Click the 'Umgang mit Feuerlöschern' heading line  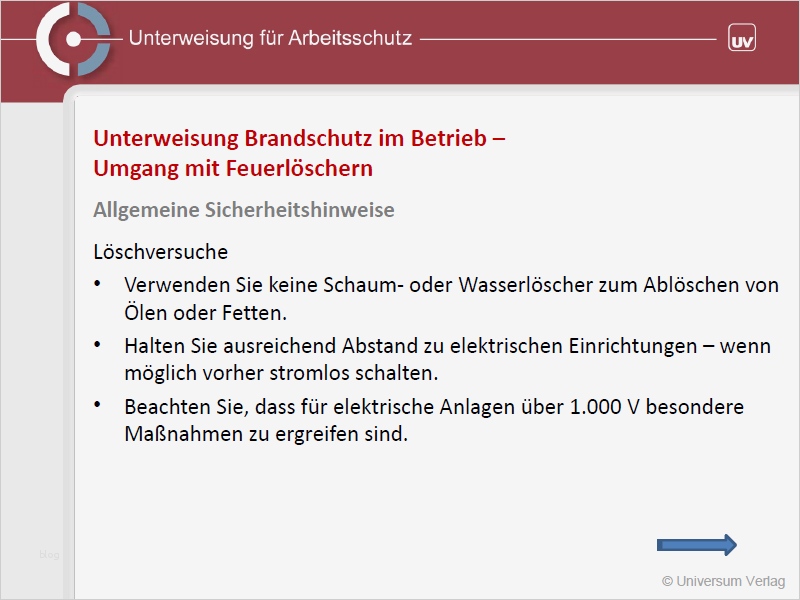point(233,168)
